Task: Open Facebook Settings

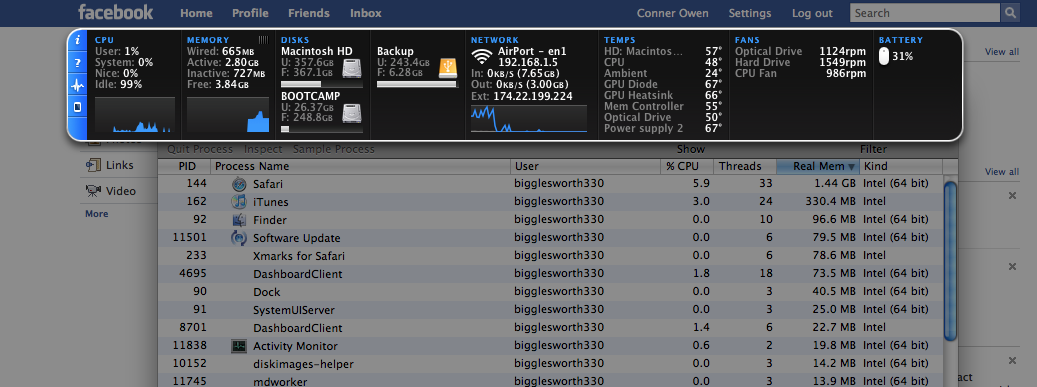Action: [750, 13]
